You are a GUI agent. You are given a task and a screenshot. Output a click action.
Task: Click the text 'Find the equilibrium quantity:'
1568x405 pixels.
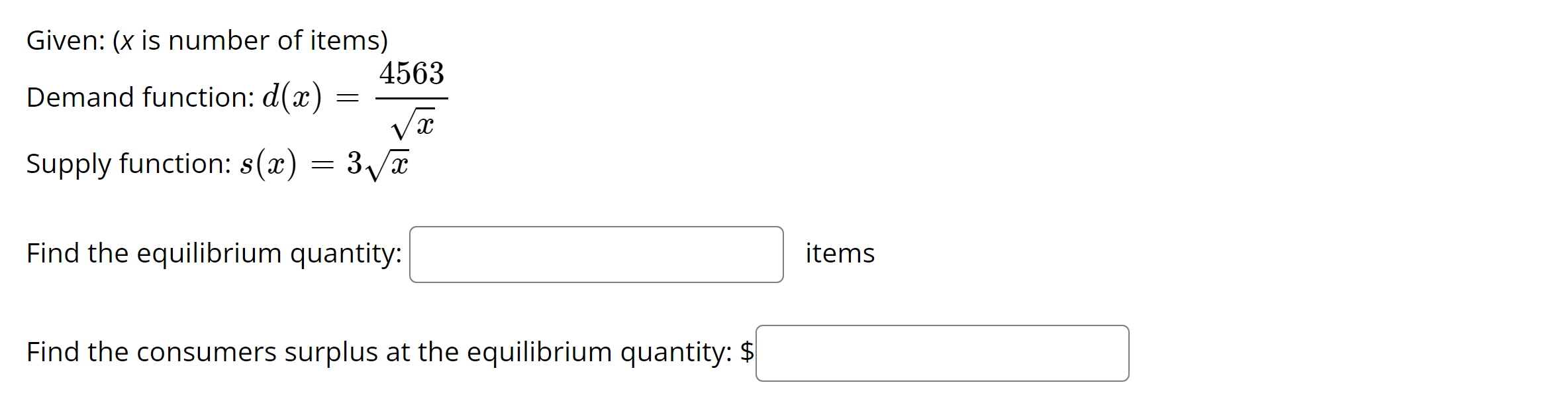212,253
